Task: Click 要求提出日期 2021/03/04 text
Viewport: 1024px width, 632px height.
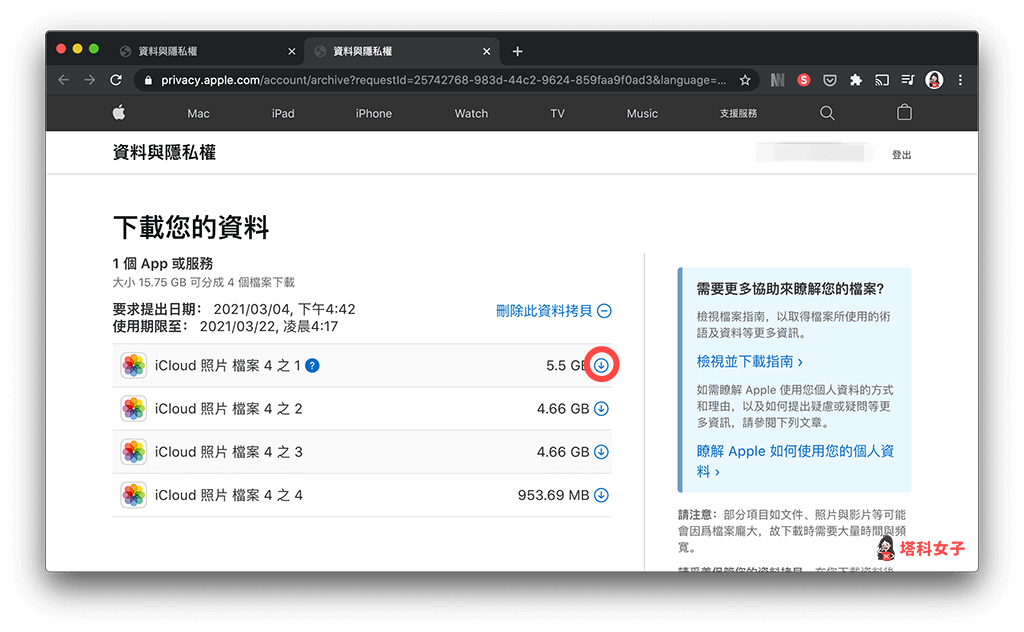Action: coord(234,309)
